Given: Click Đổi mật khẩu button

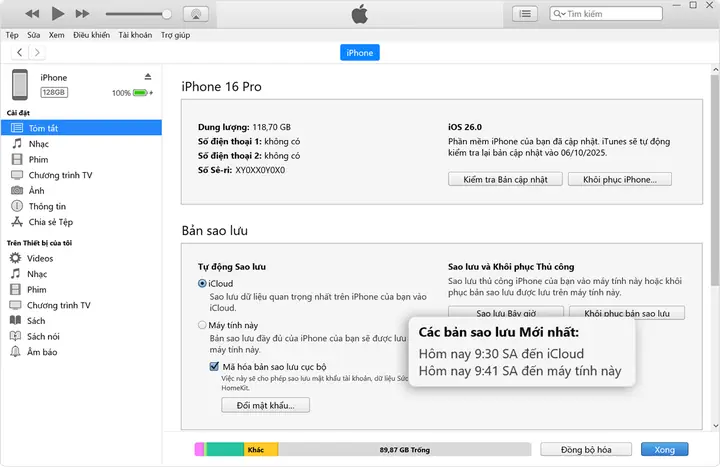Looking at the screenshot, I should [x=265, y=405].
